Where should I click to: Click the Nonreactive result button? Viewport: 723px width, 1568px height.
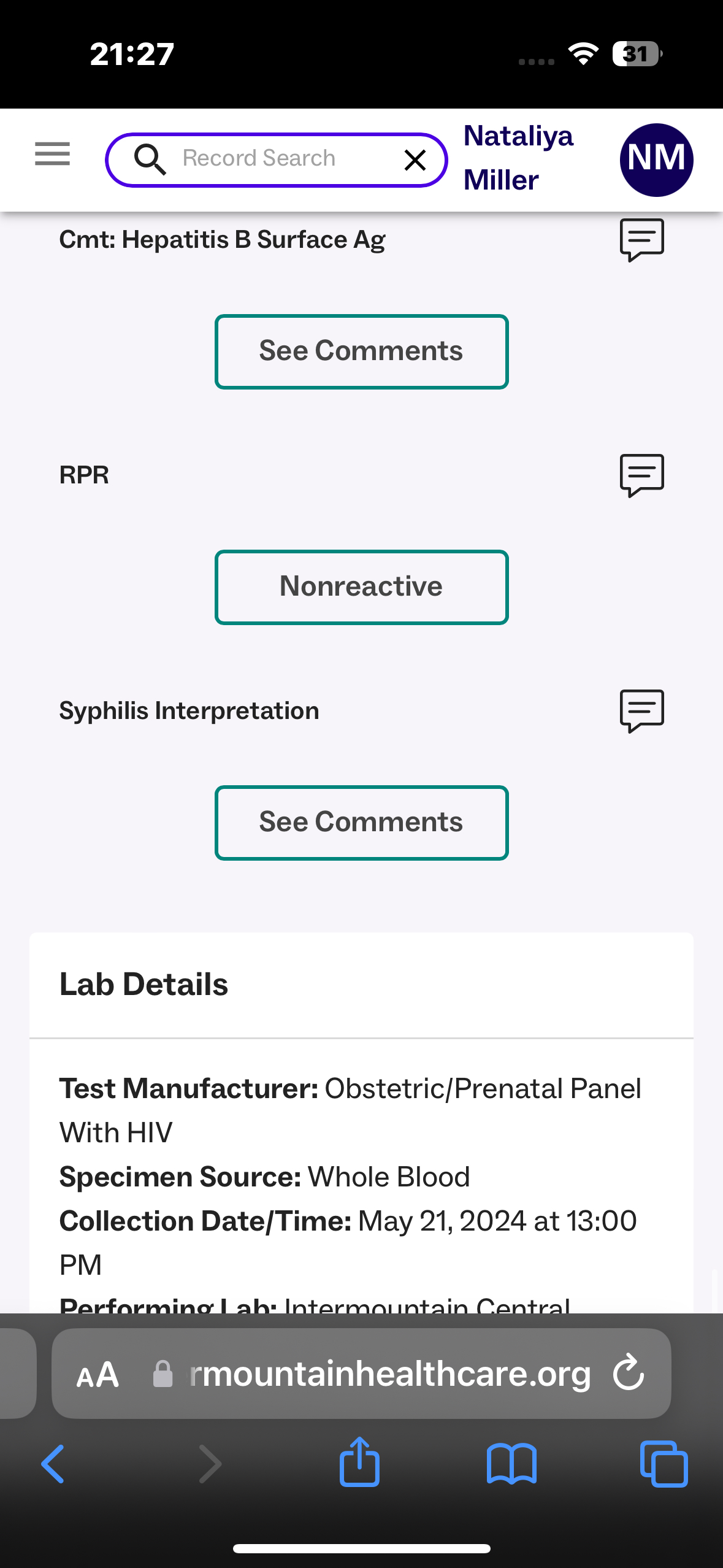click(361, 587)
